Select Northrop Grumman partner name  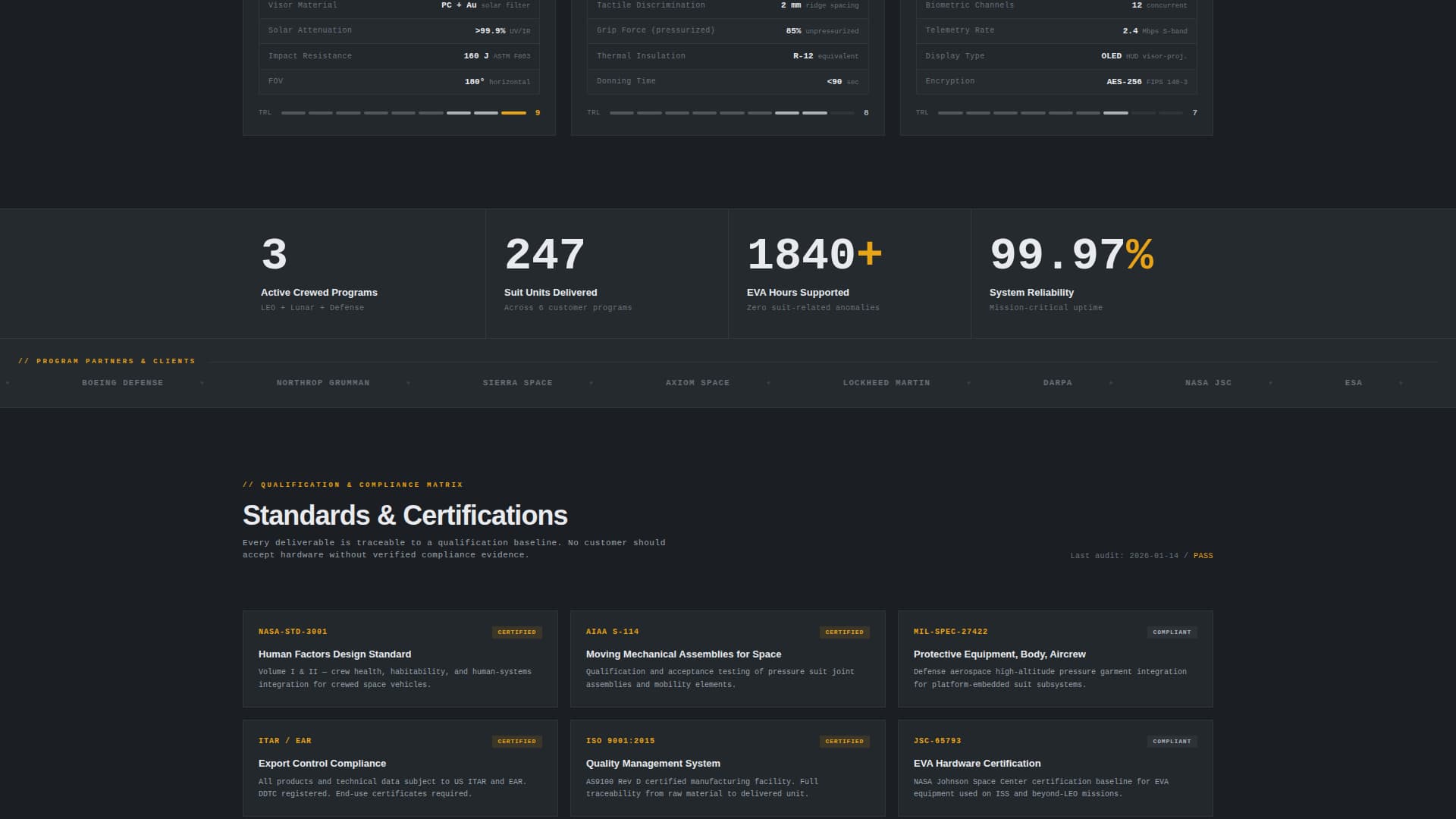323,383
